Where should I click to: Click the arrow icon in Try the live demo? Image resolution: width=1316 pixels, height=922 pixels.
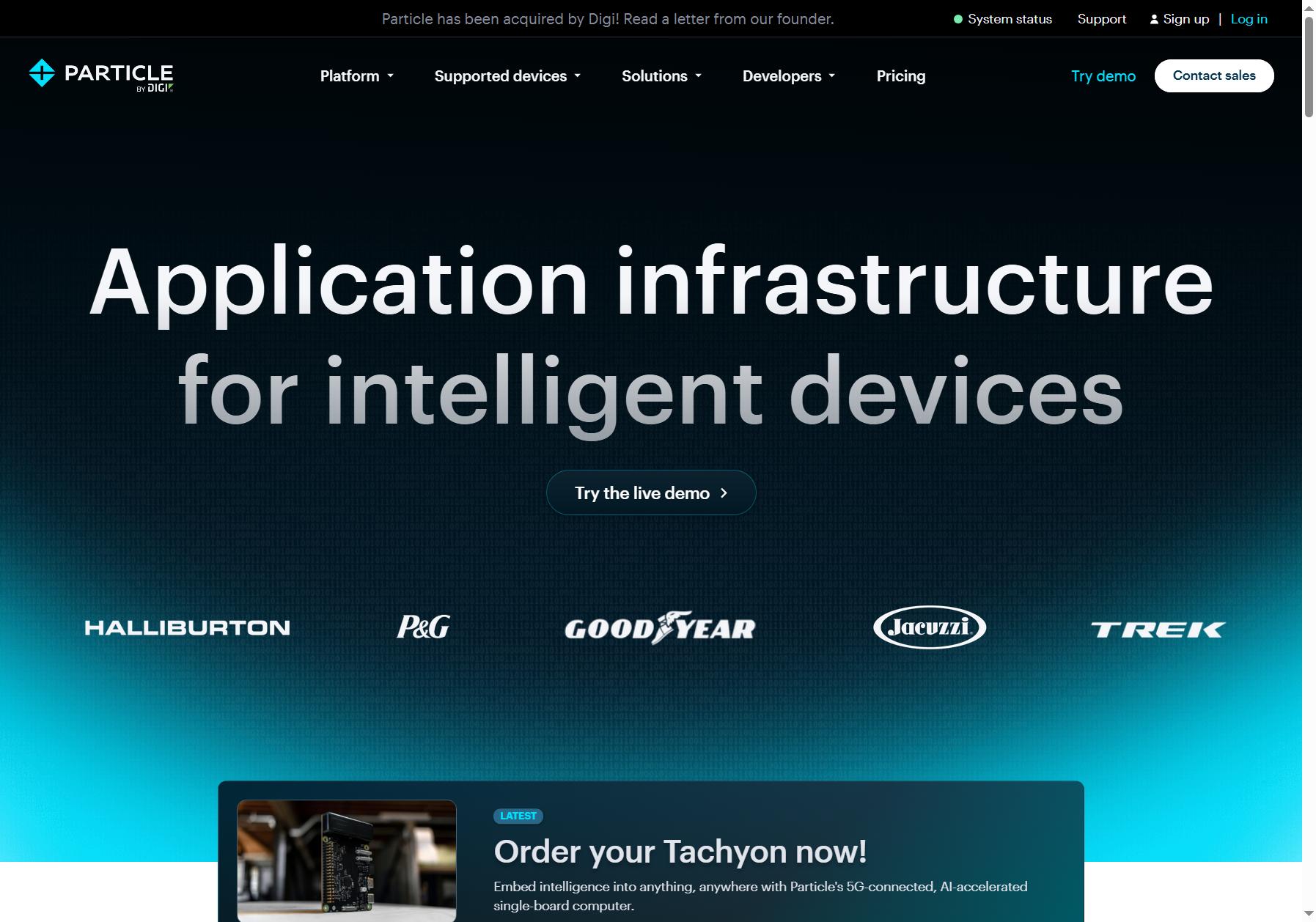click(x=724, y=493)
